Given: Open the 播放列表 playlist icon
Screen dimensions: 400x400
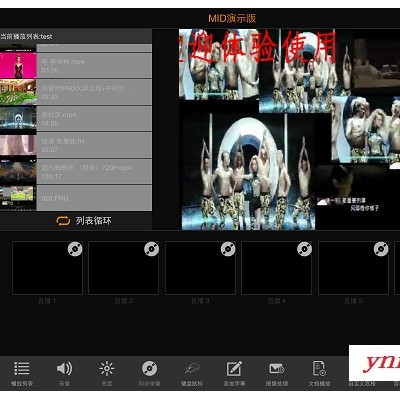Looking at the screenshot, I should (22, 369).
